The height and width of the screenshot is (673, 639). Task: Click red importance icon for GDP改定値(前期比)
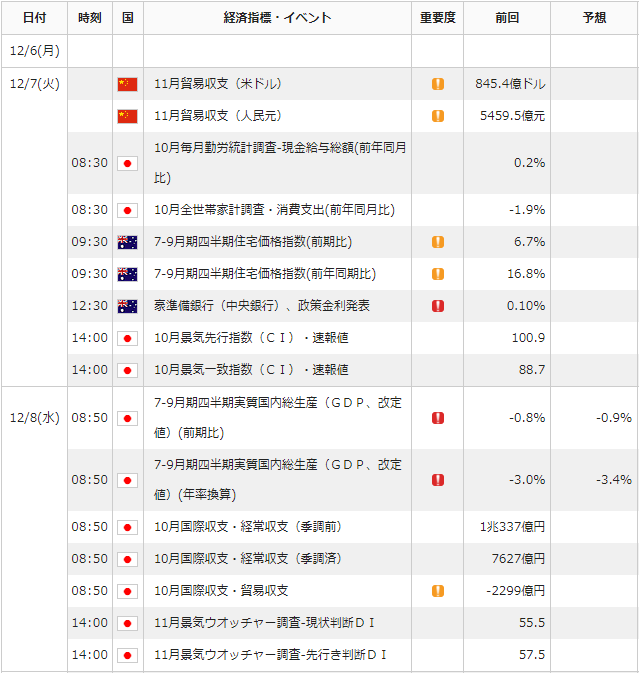coord(438,418)
